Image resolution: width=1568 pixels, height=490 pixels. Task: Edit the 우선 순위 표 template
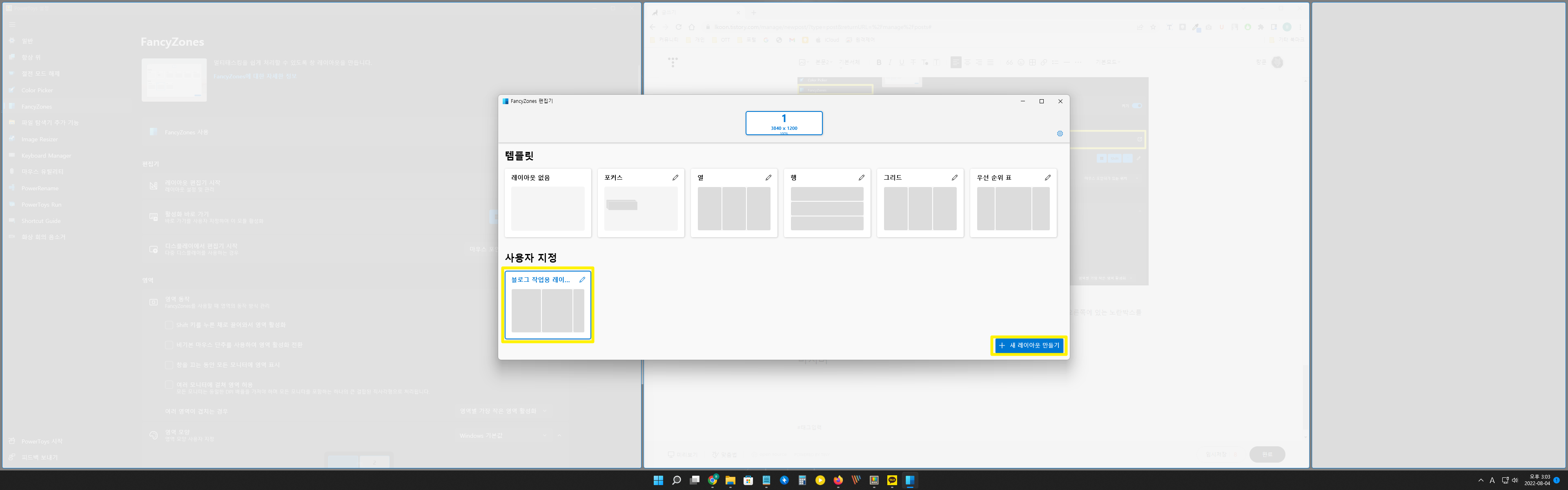pyautogui.click(x=1047, y=178)
